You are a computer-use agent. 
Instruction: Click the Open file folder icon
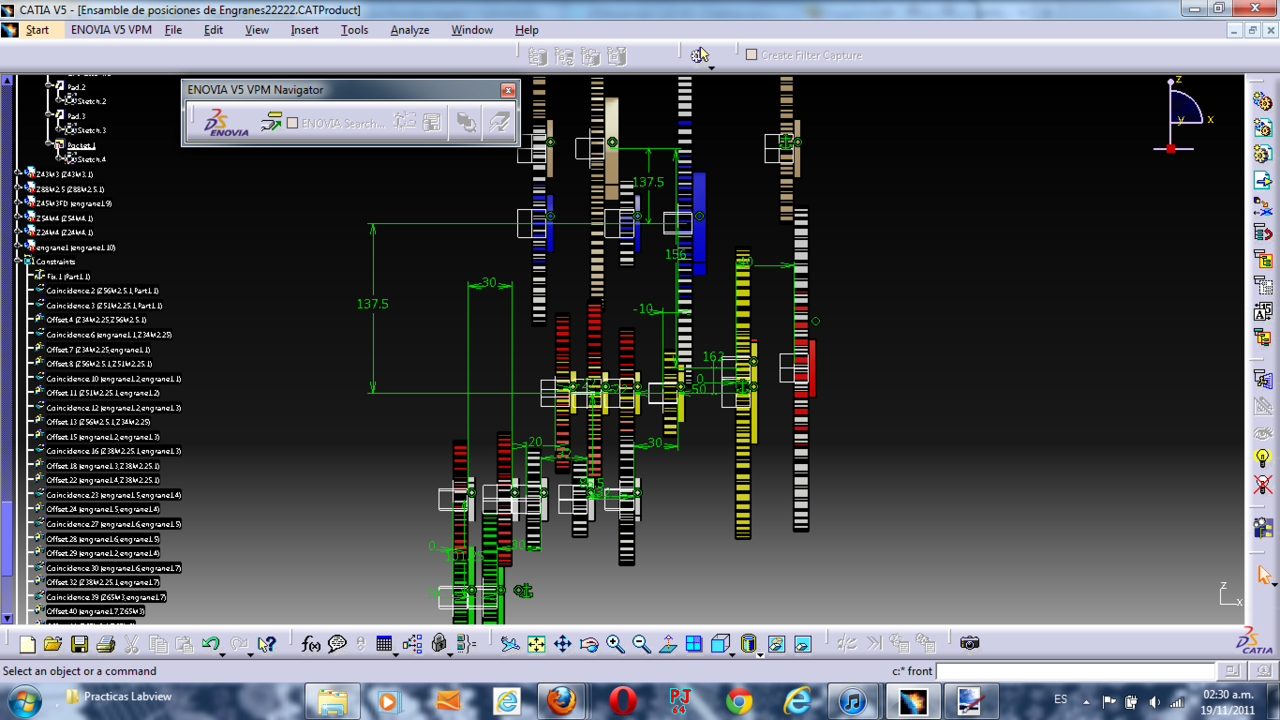click(x=53, y=645)
